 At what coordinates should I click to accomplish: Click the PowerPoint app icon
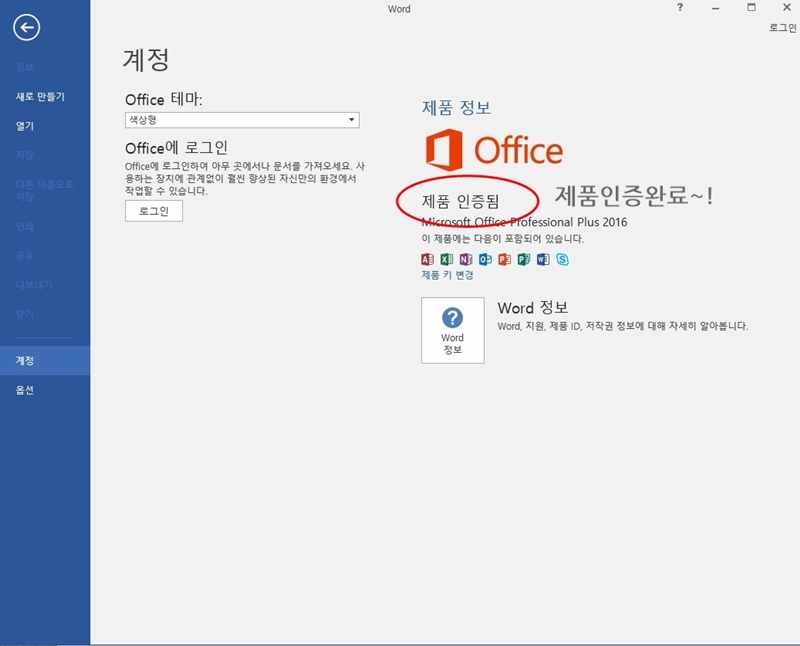(x=504, y=259)
